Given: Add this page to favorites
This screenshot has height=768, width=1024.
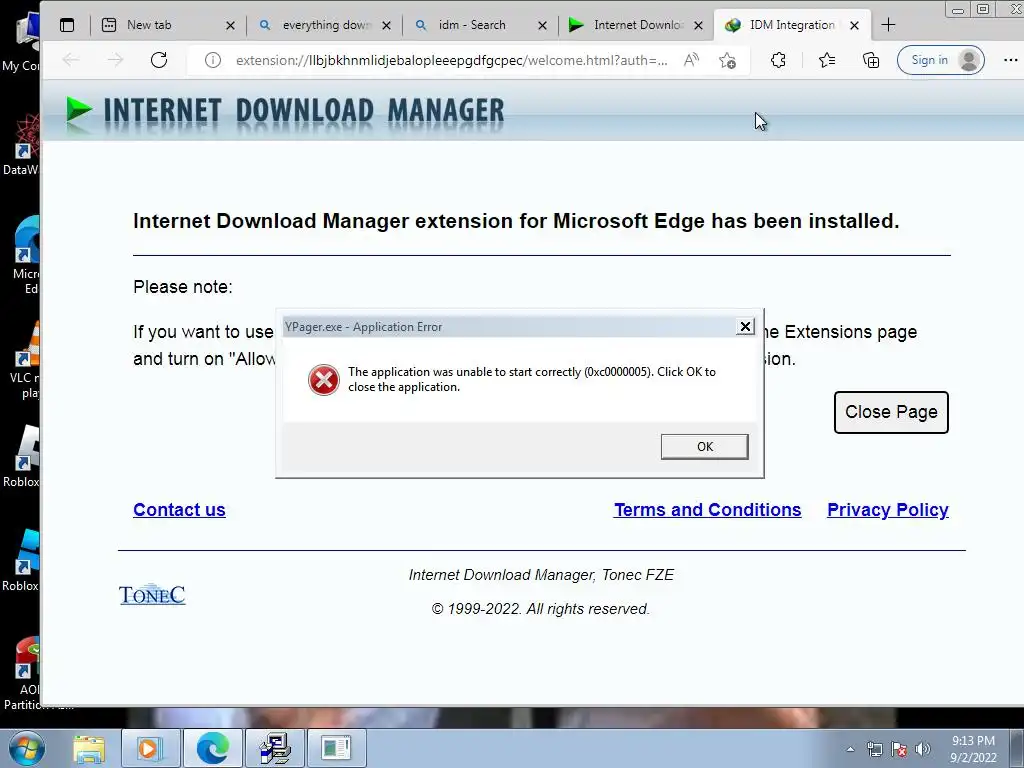Looking at the screenshot, I should click(727, 60).
